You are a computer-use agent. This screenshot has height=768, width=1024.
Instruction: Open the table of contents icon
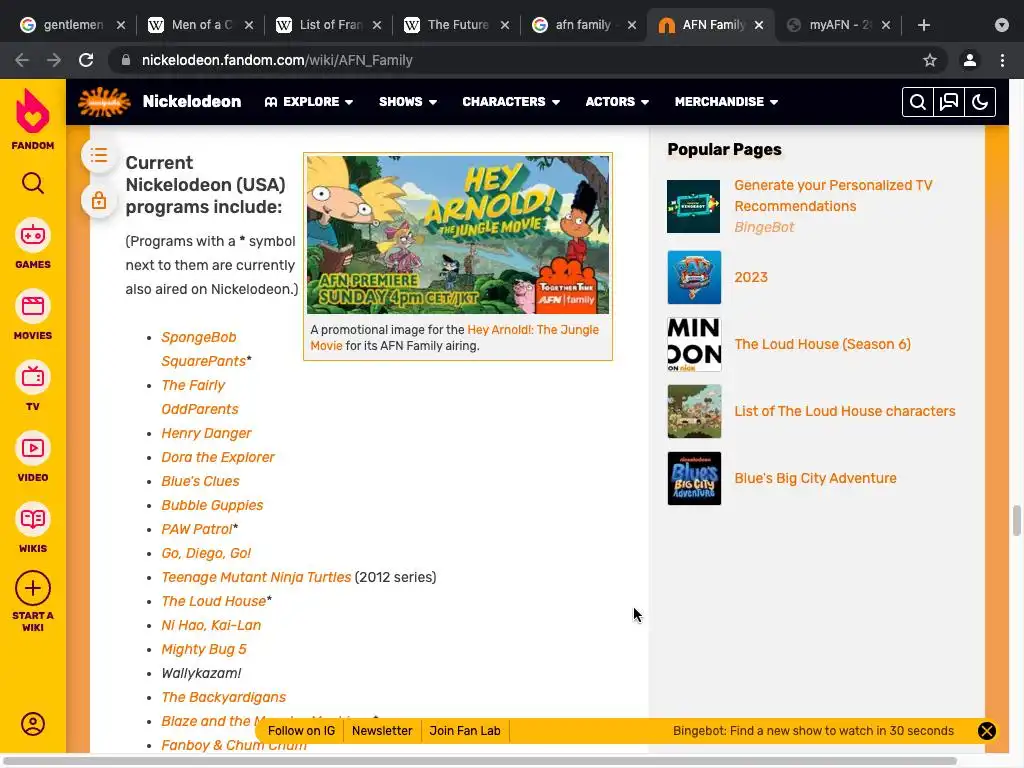(x=99, y=155)
